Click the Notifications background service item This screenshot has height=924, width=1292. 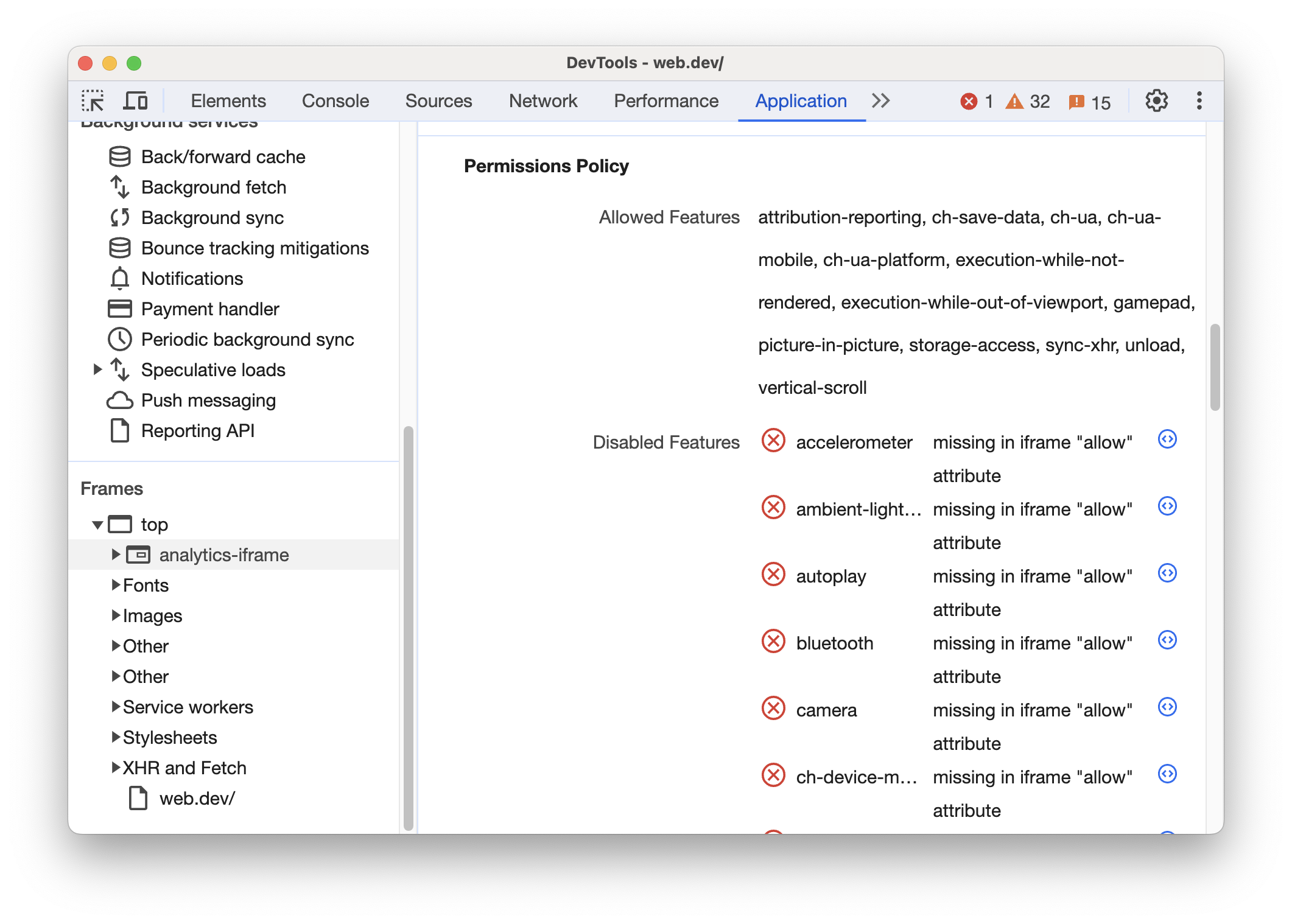[x=192, y=278]
